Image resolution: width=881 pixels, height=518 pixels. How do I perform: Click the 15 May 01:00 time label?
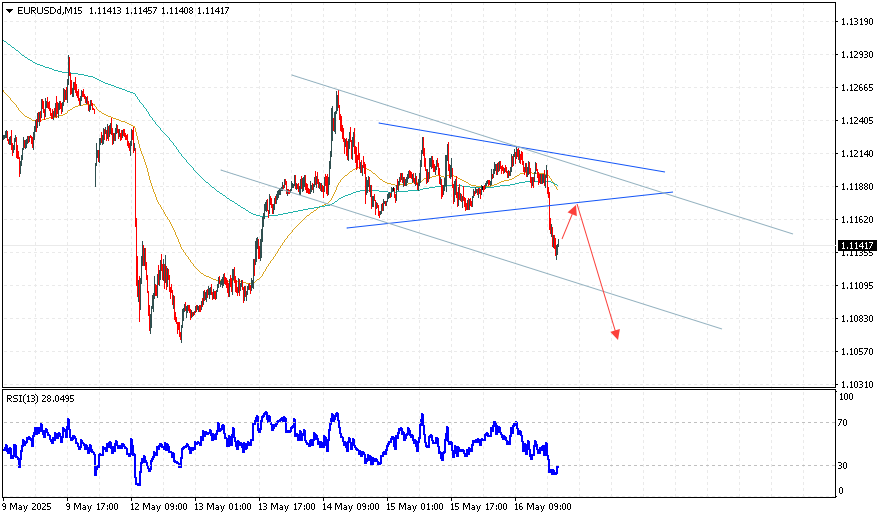click(x=415, y=507)
